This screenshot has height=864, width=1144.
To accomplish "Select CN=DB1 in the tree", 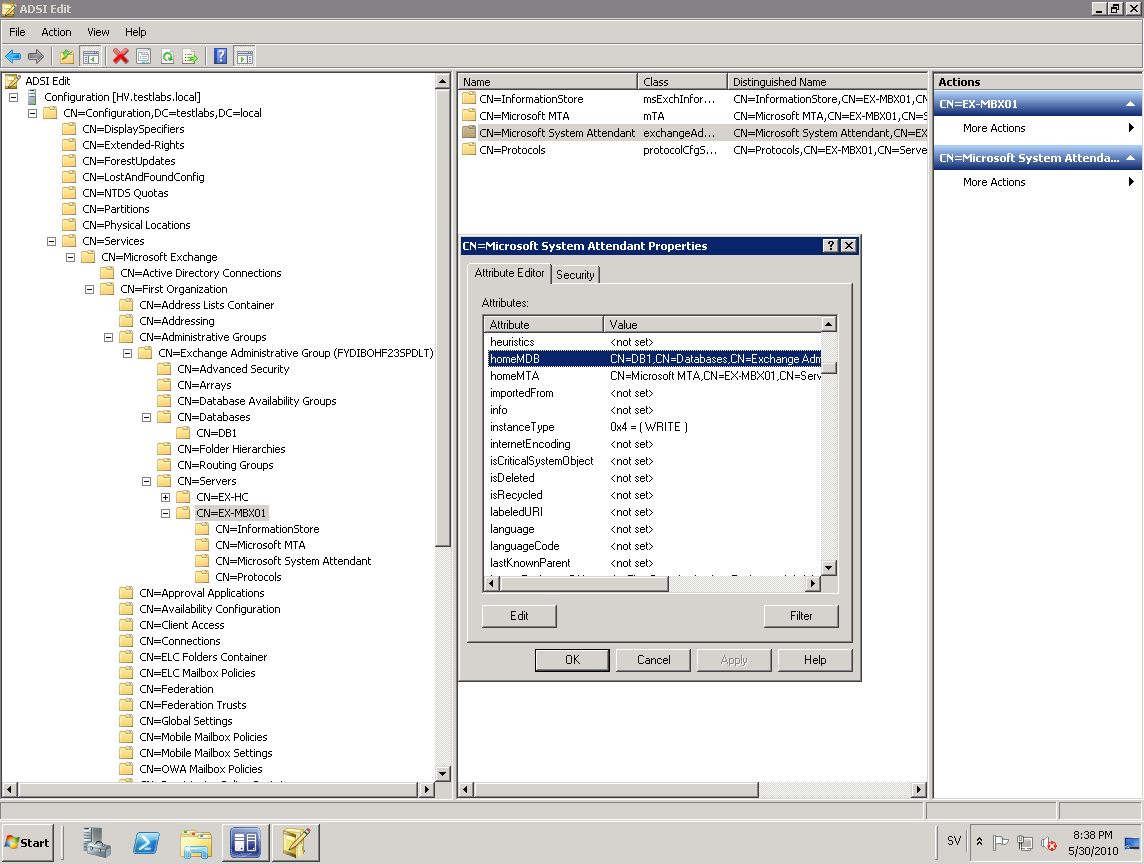I will pos(216,433).
